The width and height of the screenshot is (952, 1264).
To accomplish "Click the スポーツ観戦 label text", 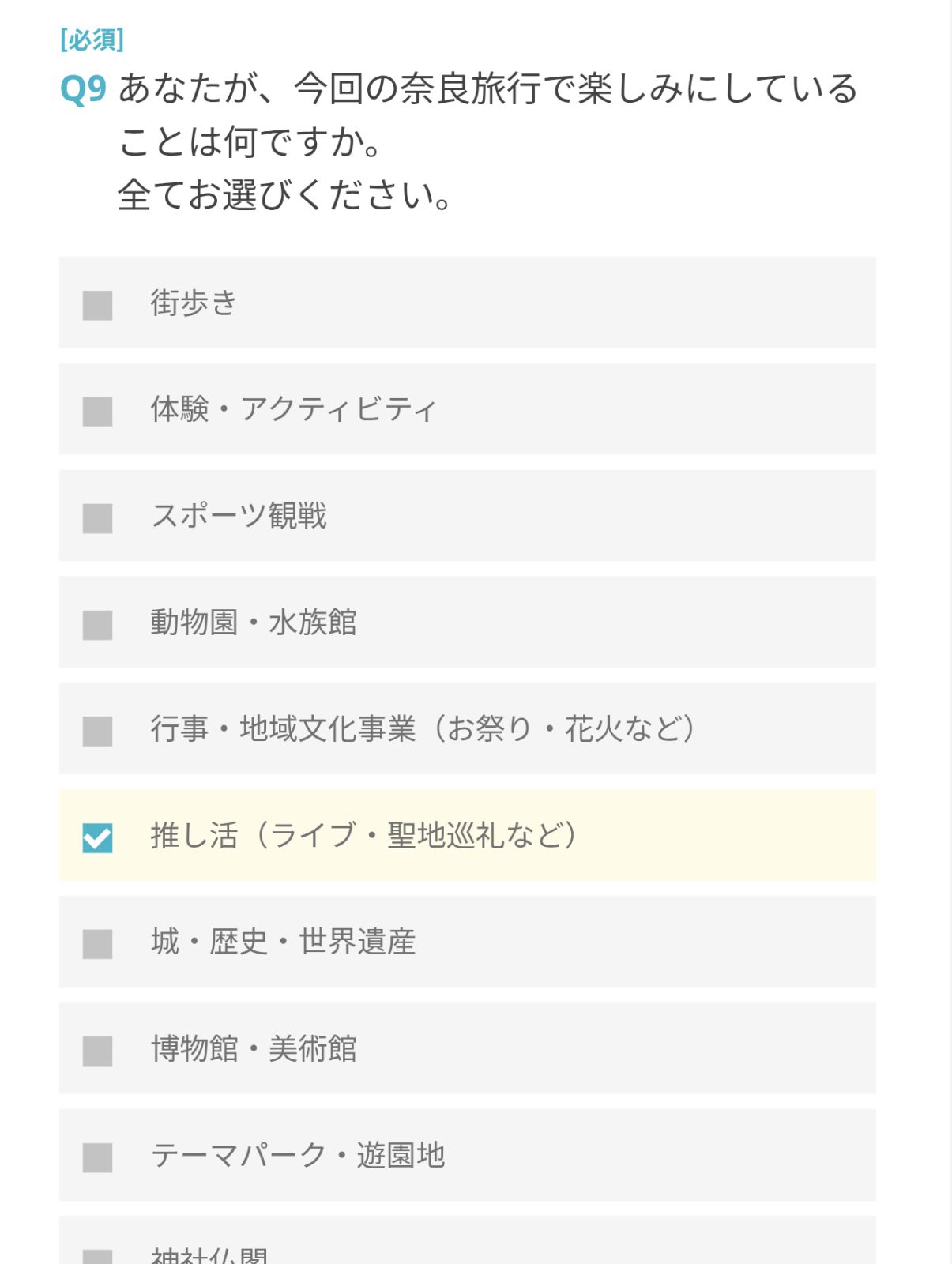I will click(239, 516).
